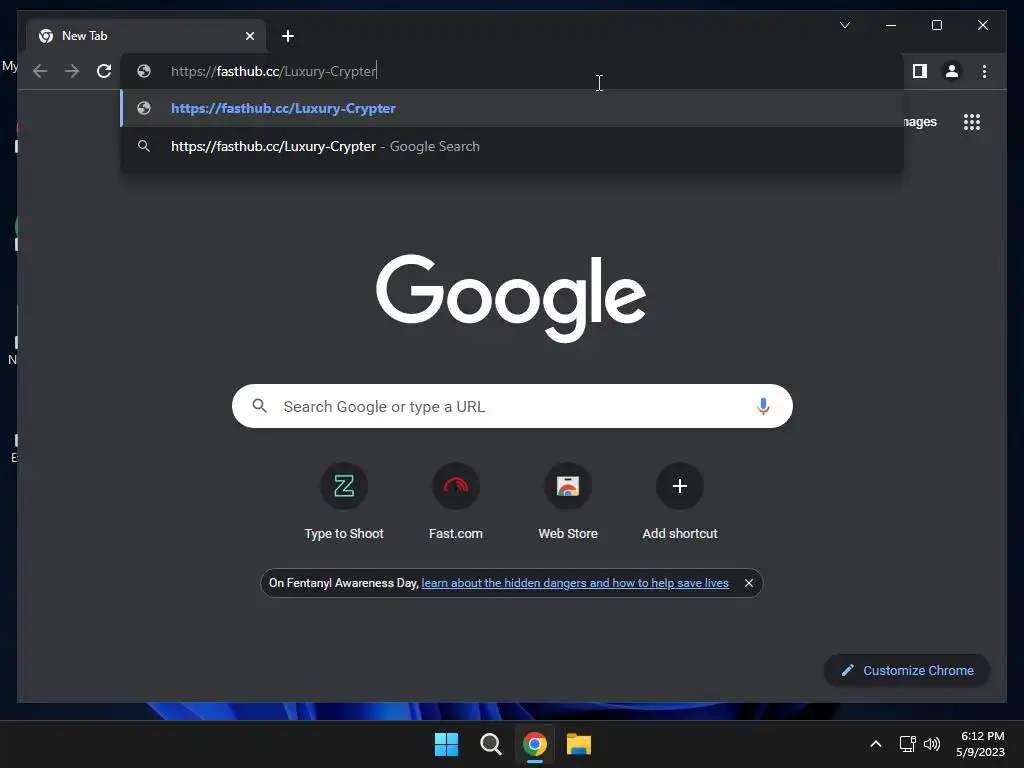Select the Google Search suggestion row
Viewport: 1024px width, 768px height.
(x=512, y=146)
